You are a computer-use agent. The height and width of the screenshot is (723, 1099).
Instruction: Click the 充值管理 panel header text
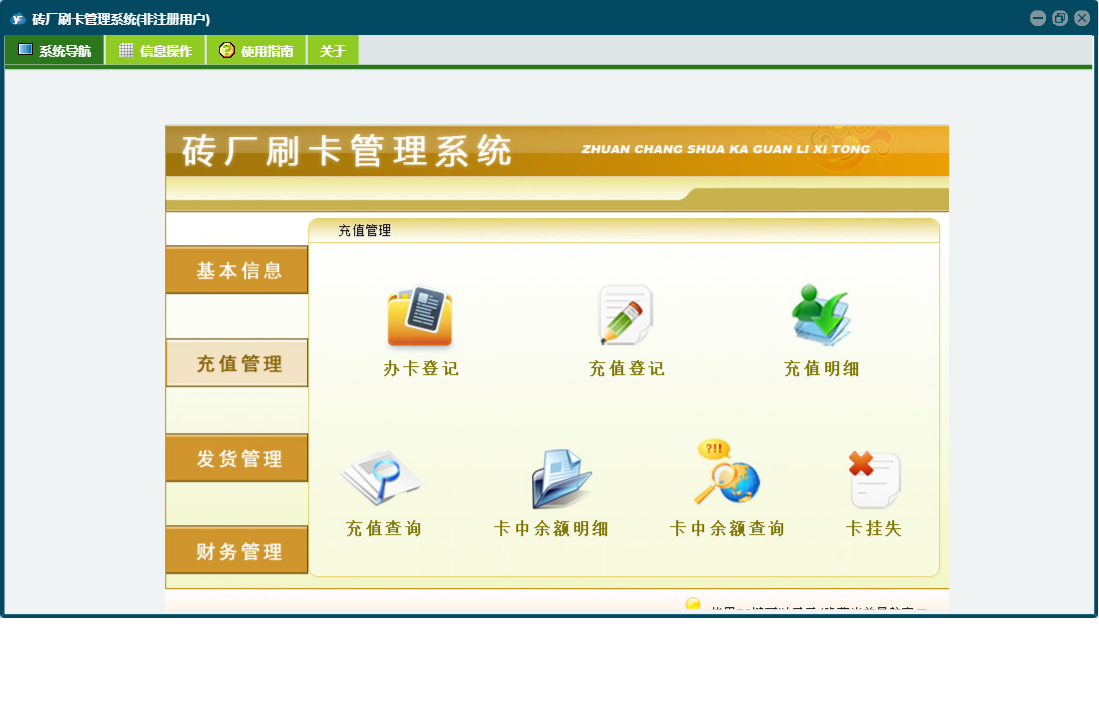[x=364, y=230]
